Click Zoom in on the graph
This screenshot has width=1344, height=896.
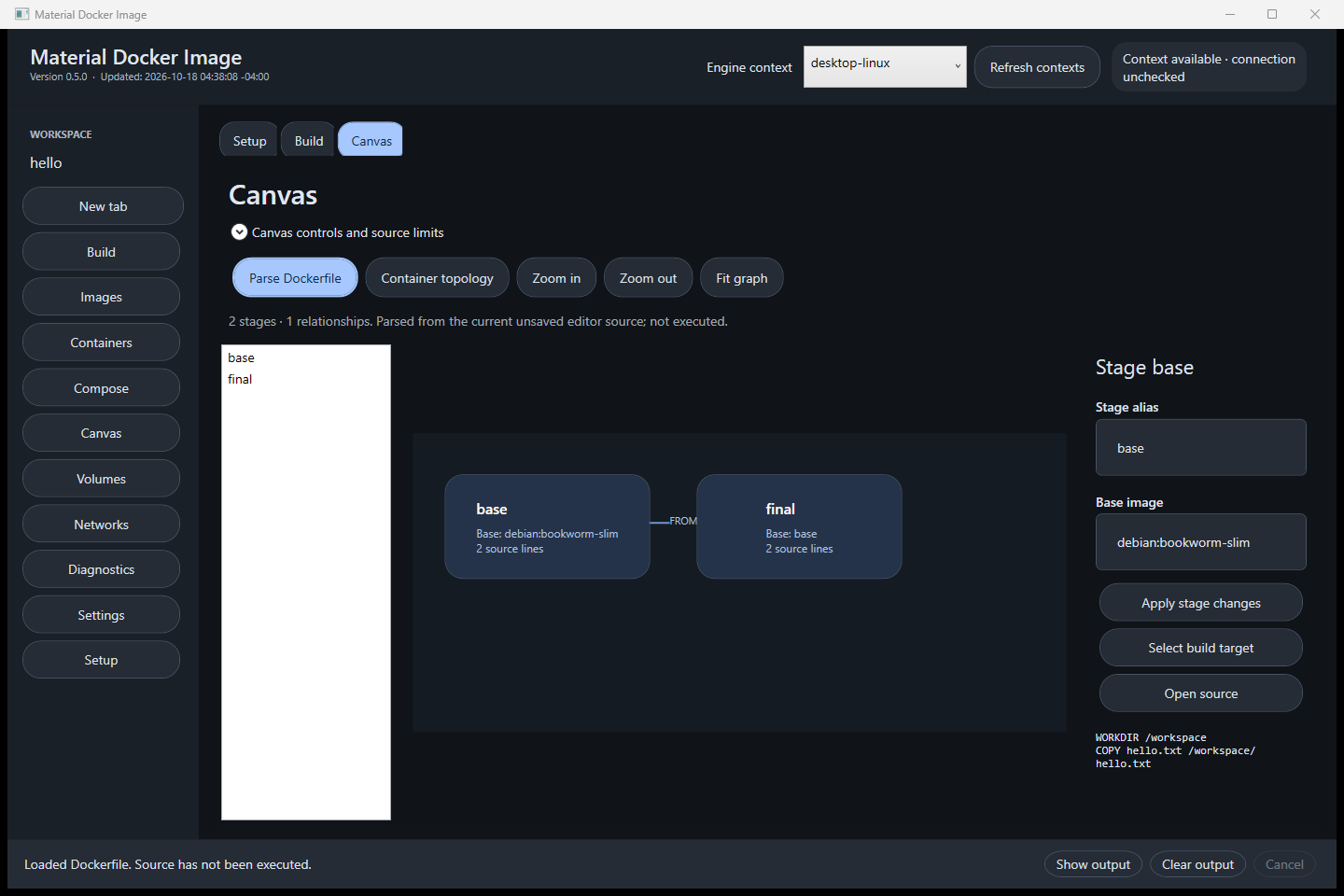tap(556, 278)
